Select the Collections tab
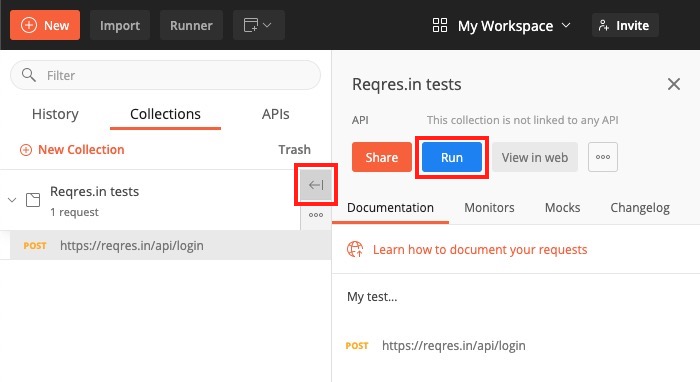Image resolution: width=700 pixels, height=382 pixels. click(x=165, y=114)
